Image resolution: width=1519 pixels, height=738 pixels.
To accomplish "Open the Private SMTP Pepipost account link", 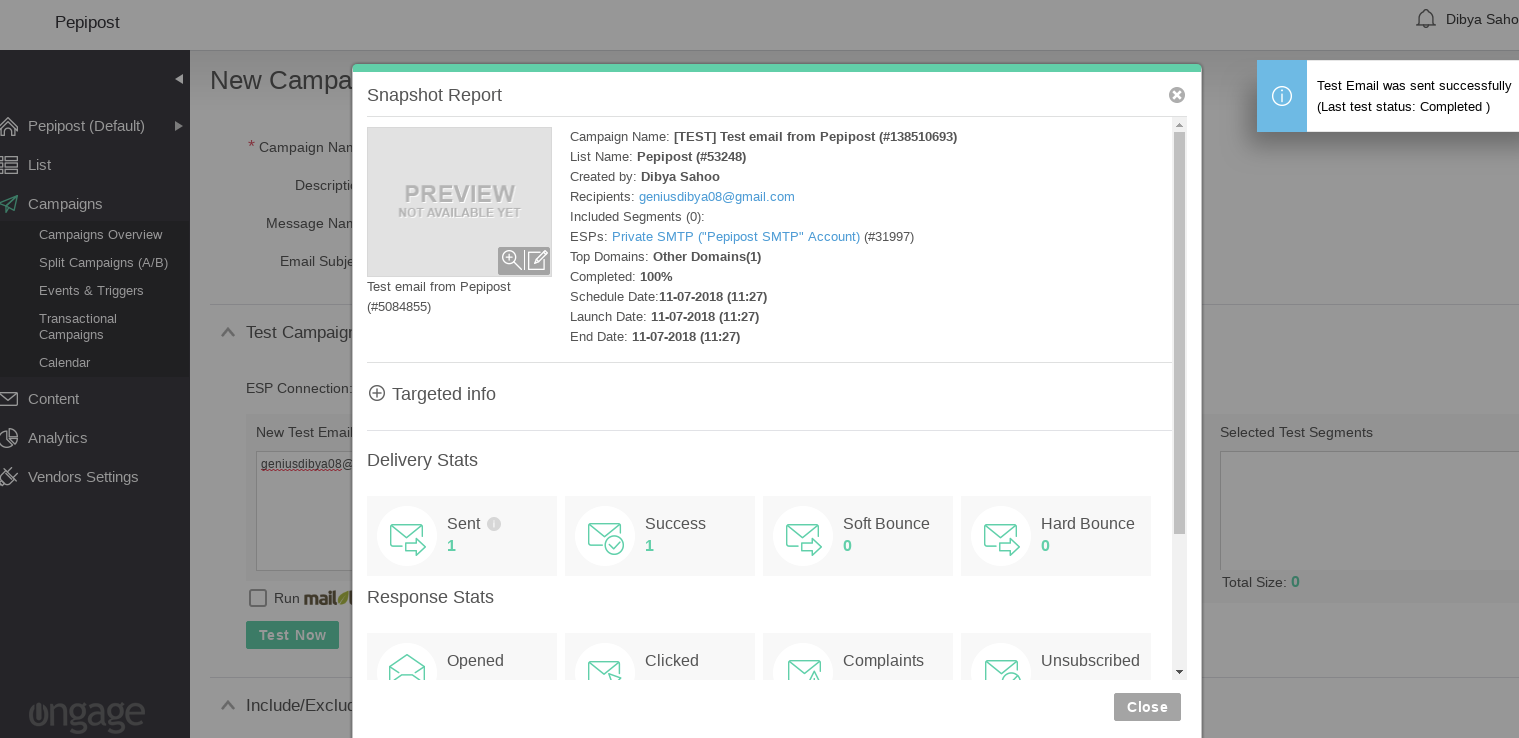I will pos(736,237).
